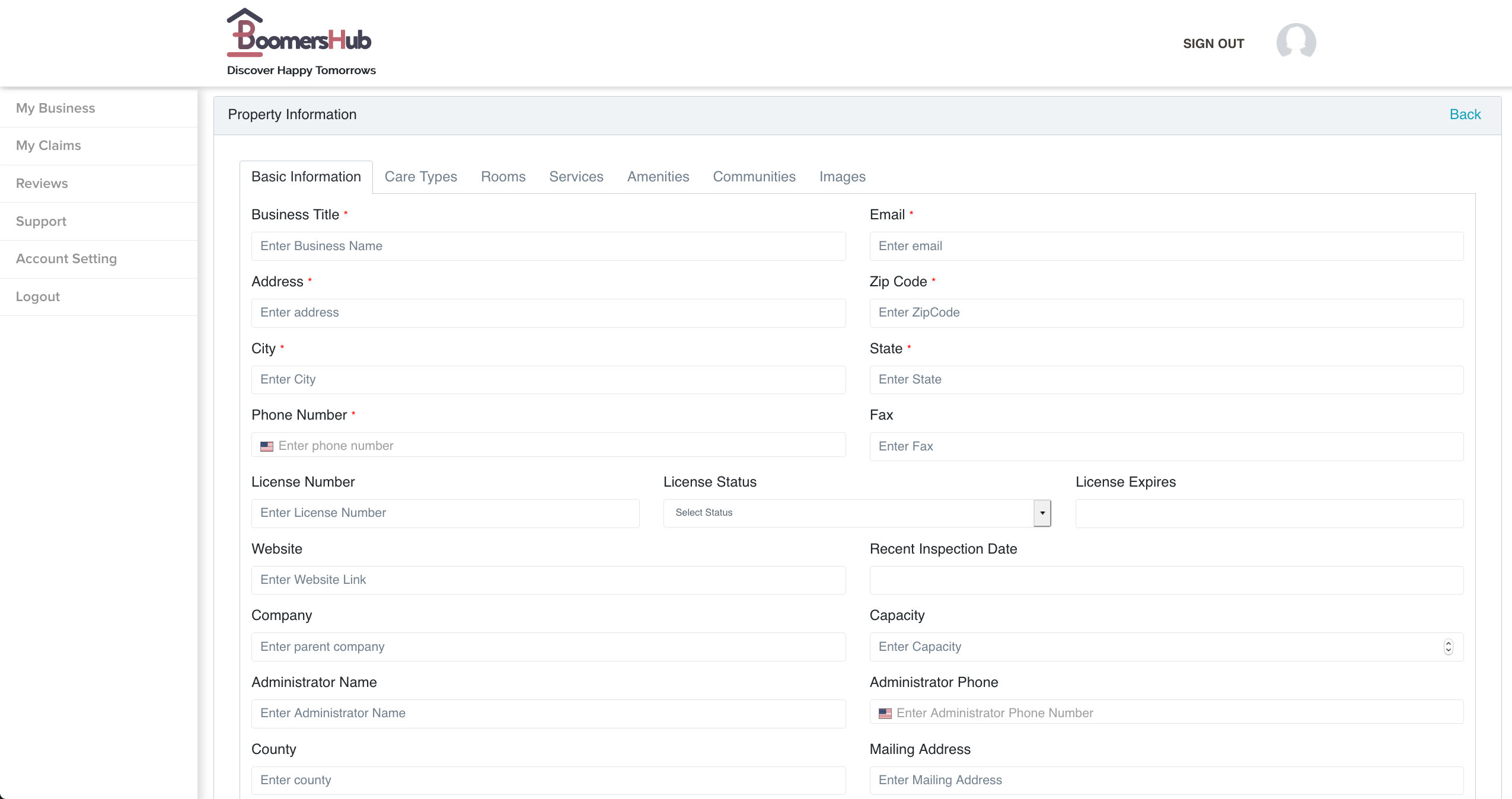This screenshot has width=1512, height=799.
Task: Click the License Number input field
Action: click(445, 513)
